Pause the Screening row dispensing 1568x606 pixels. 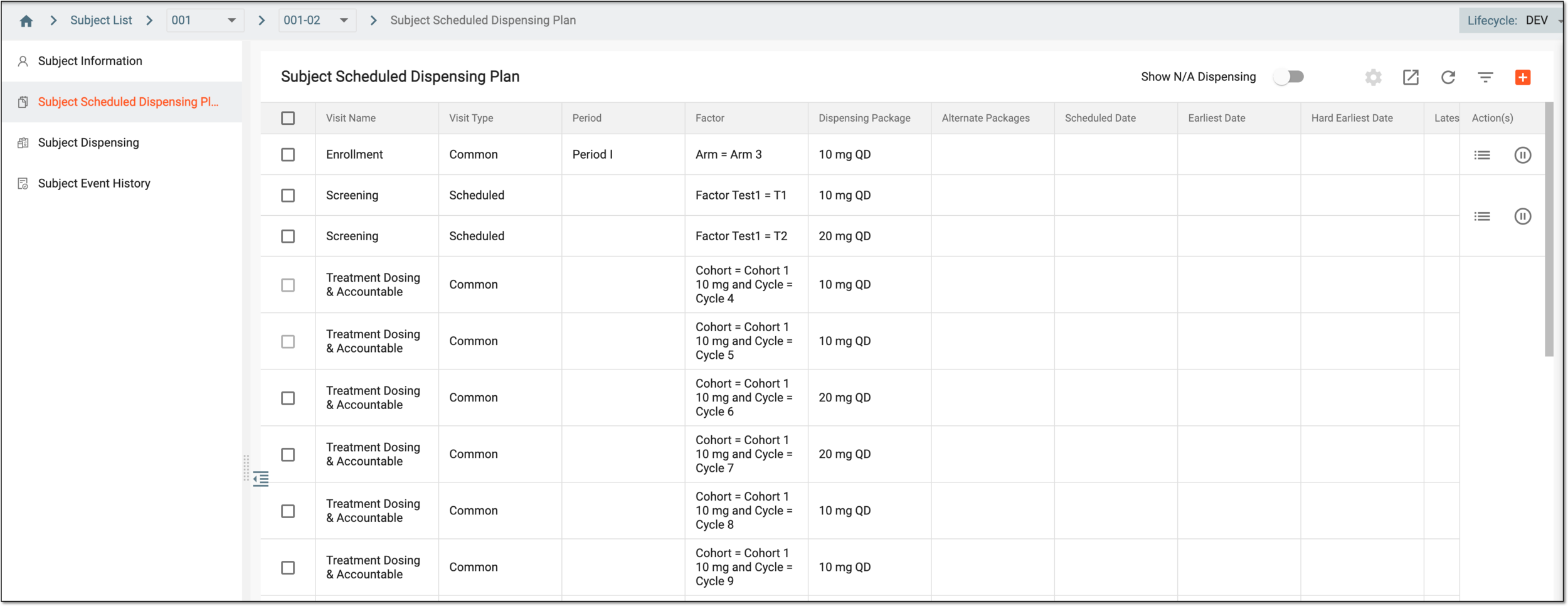pos(1522,216)
